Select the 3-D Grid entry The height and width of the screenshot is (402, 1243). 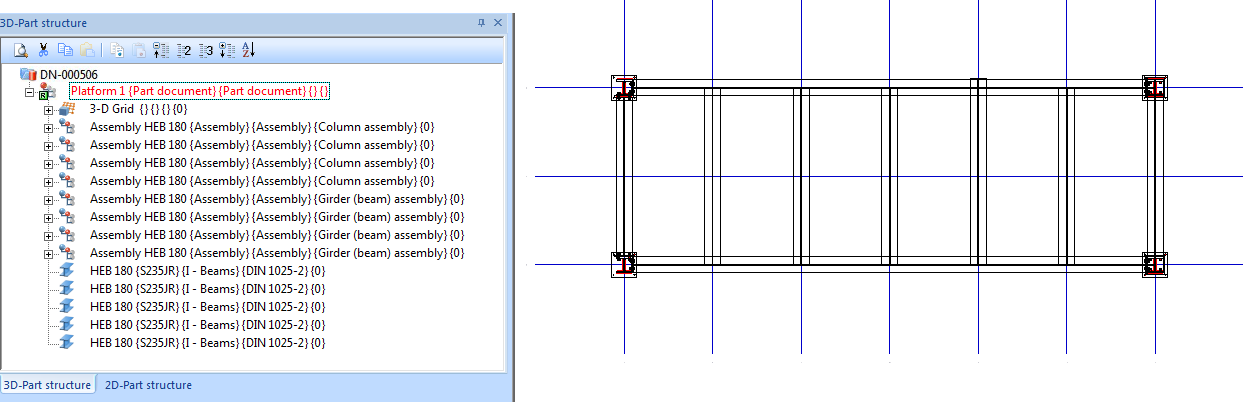pyautogui.click(x=138, y=109)
